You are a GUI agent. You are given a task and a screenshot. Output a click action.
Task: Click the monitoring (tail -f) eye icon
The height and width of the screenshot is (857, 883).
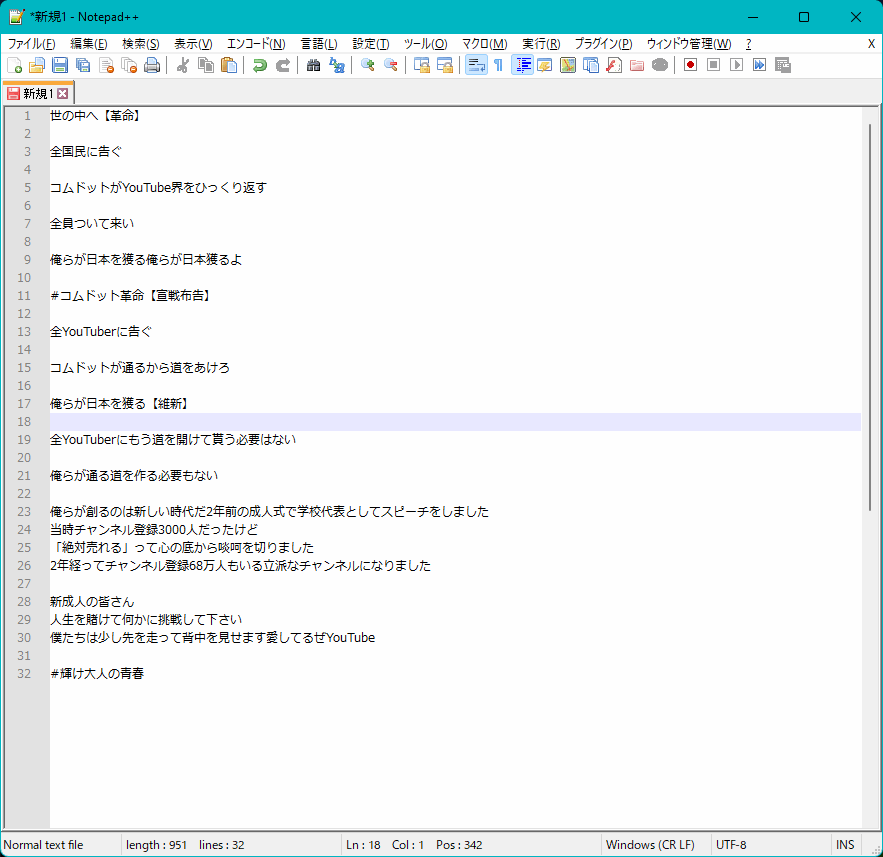pyautogui.click(x=659, y=65)
